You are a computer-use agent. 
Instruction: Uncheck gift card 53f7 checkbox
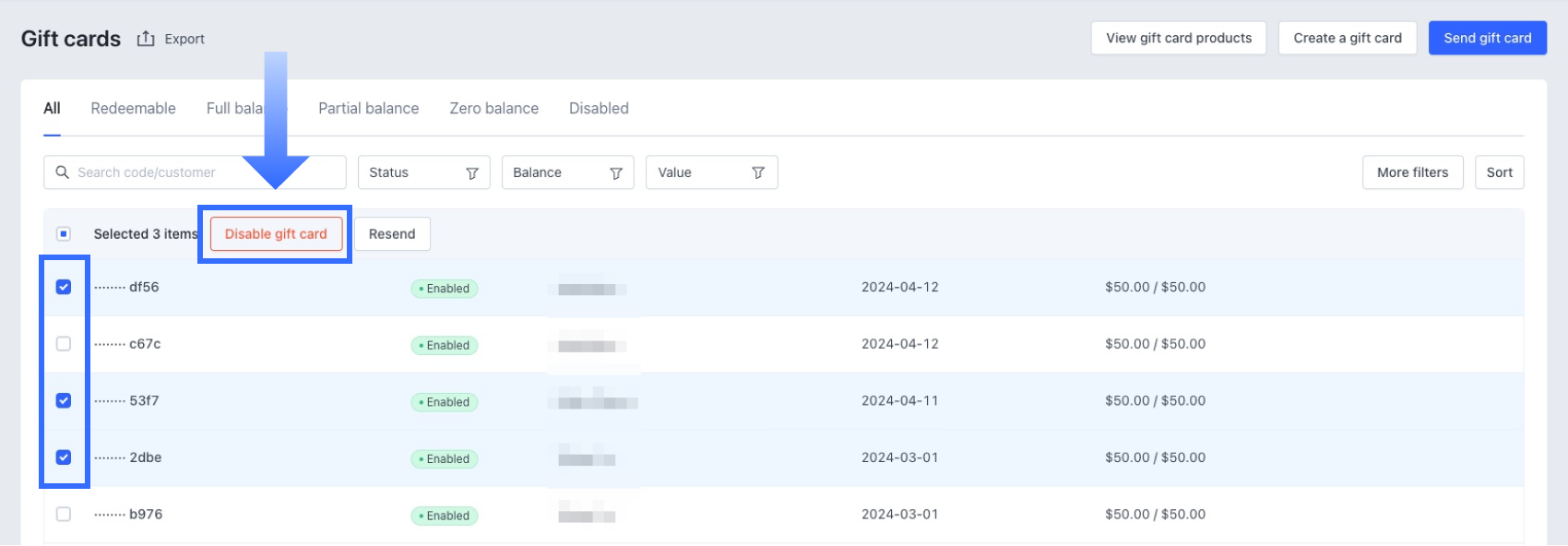point(64,400)
